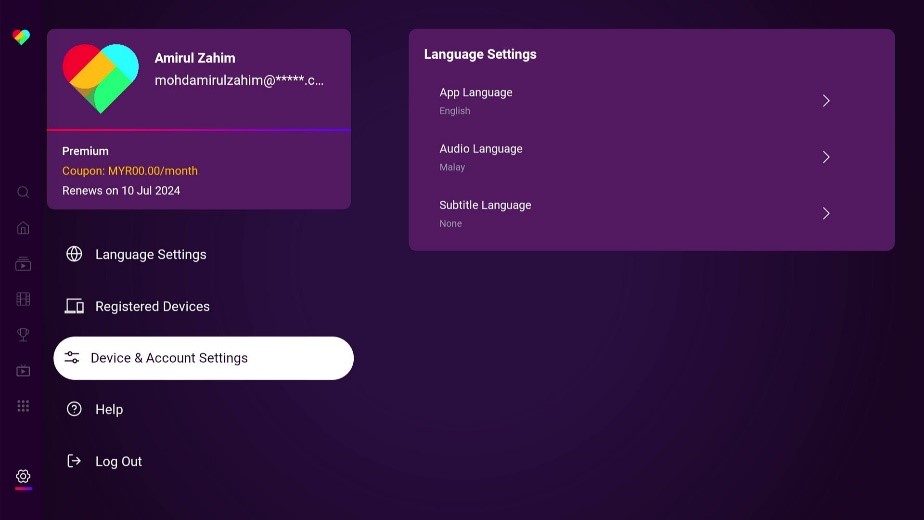The width and height of the screenshot is (924, 520).
Task: Click the devices icon beside Registered Devices
Action: point(74,306)
